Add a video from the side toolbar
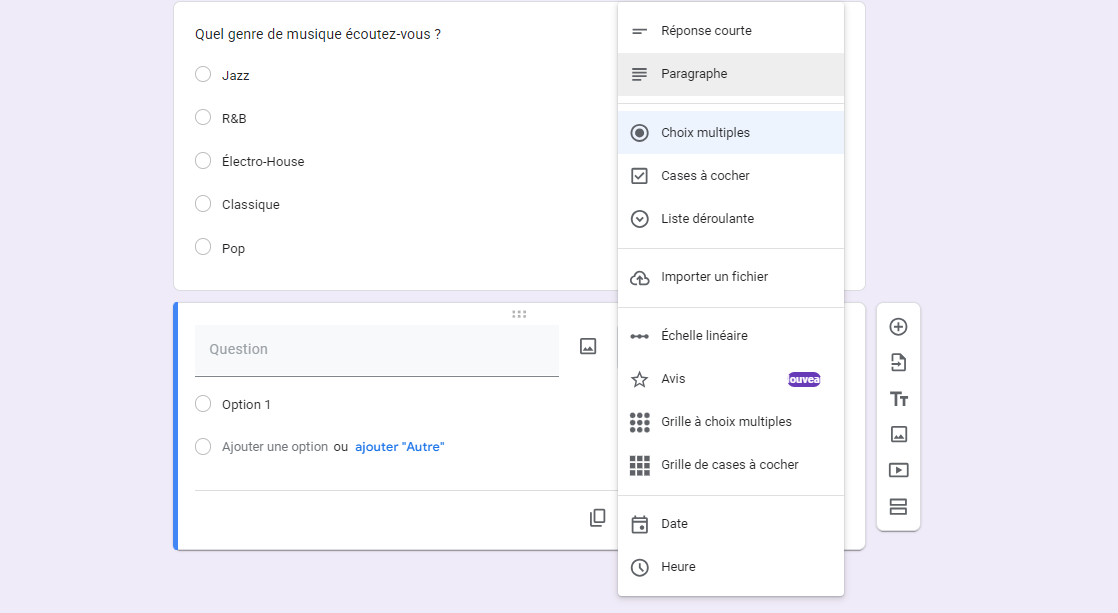The image size is (1118, 613). [x=898, y=470]
